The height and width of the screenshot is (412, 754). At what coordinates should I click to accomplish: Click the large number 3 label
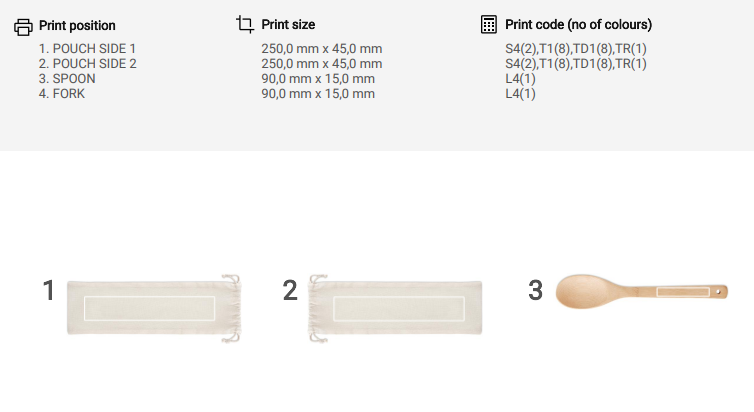535,291
